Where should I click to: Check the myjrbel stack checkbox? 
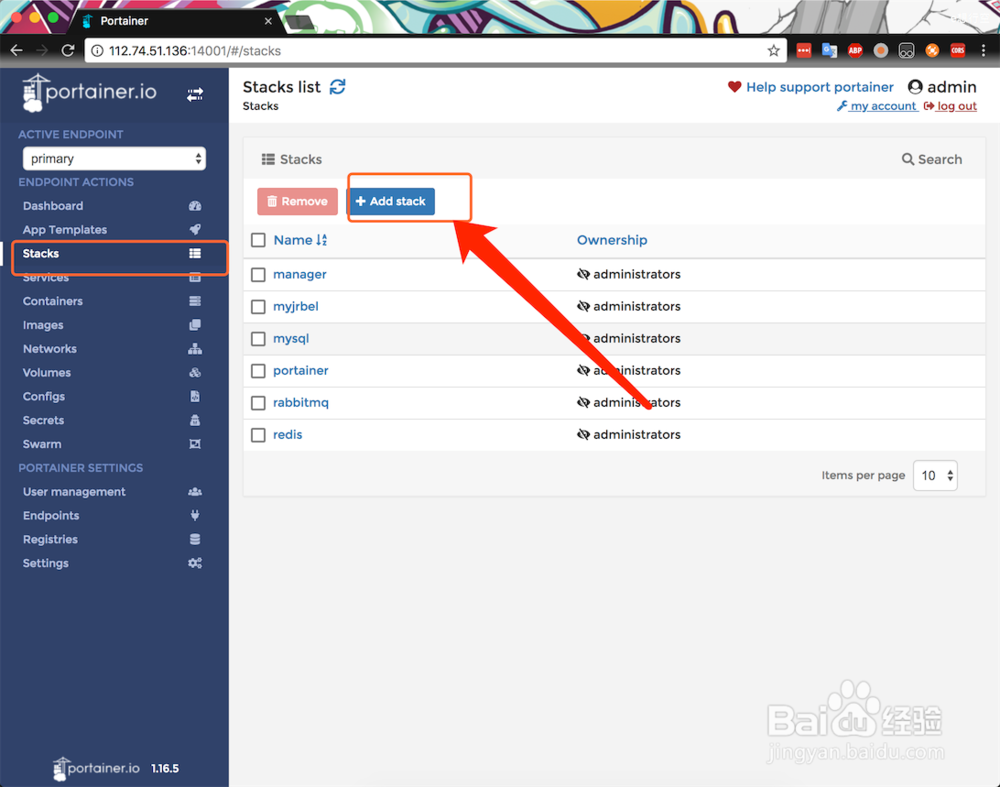tap(258, 307)
